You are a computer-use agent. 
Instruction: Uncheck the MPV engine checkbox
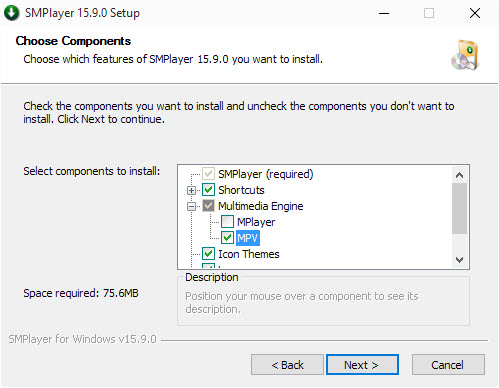pos(227,238)
